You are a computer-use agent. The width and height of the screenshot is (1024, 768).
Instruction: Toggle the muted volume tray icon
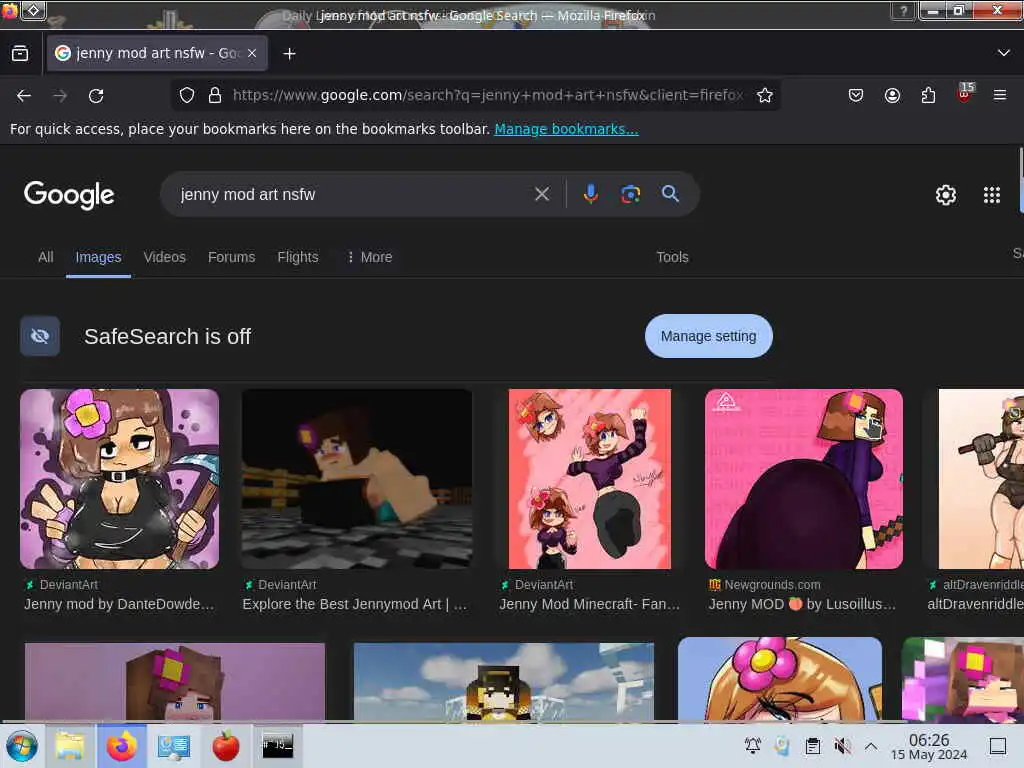click(842, 746)
